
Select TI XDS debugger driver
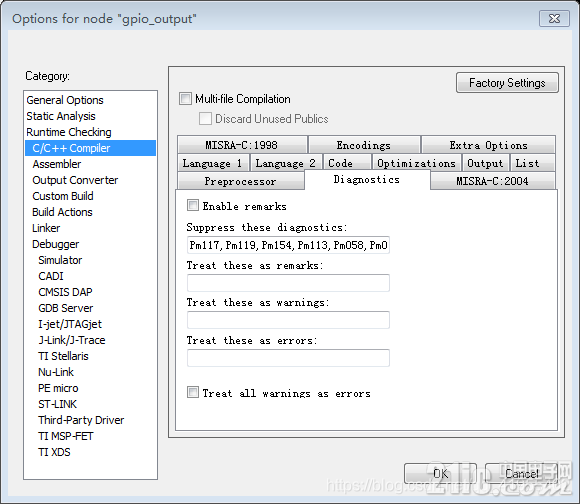tap(54, 452)
